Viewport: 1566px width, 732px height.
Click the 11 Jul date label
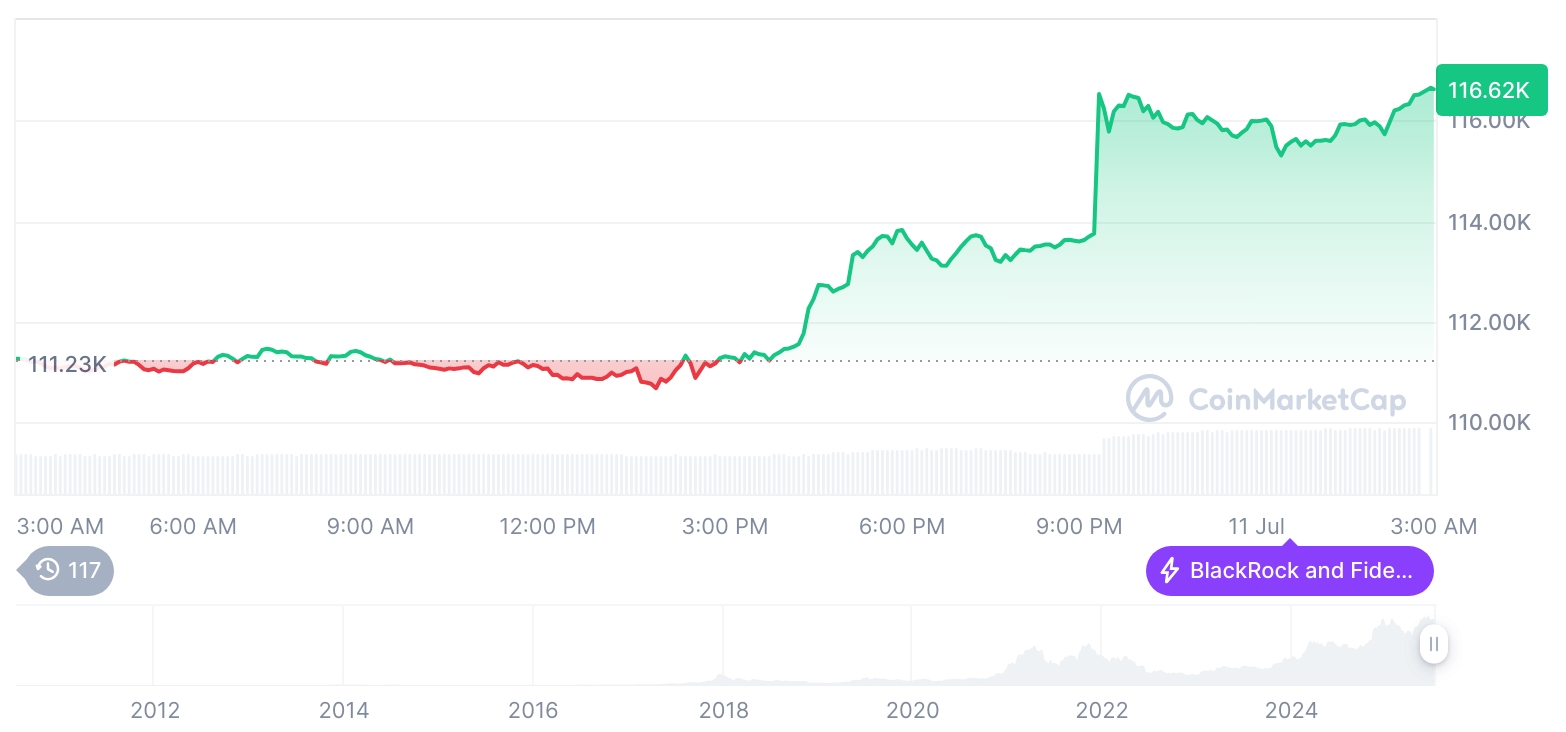tap(1257, 526)
